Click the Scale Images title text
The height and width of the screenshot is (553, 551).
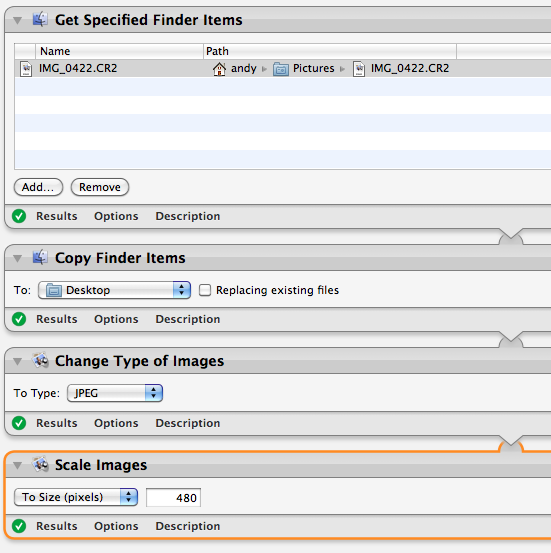pyautogui.click(x=101, y=465)
